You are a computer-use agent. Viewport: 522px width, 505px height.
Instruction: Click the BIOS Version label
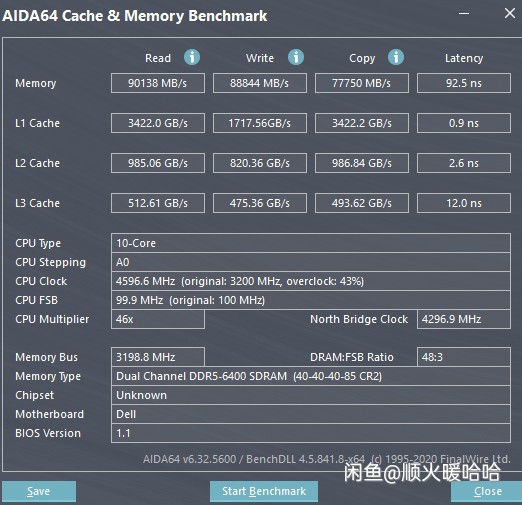48,433
